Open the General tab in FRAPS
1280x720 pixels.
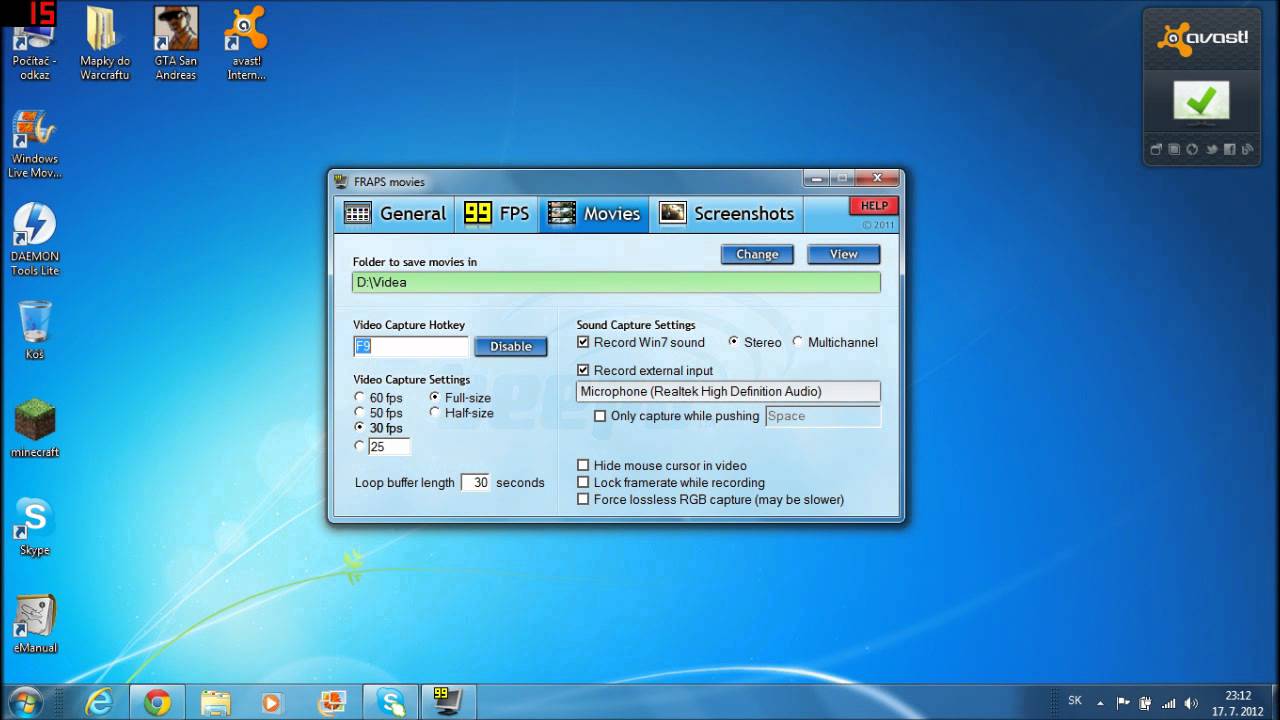[395, 213]
